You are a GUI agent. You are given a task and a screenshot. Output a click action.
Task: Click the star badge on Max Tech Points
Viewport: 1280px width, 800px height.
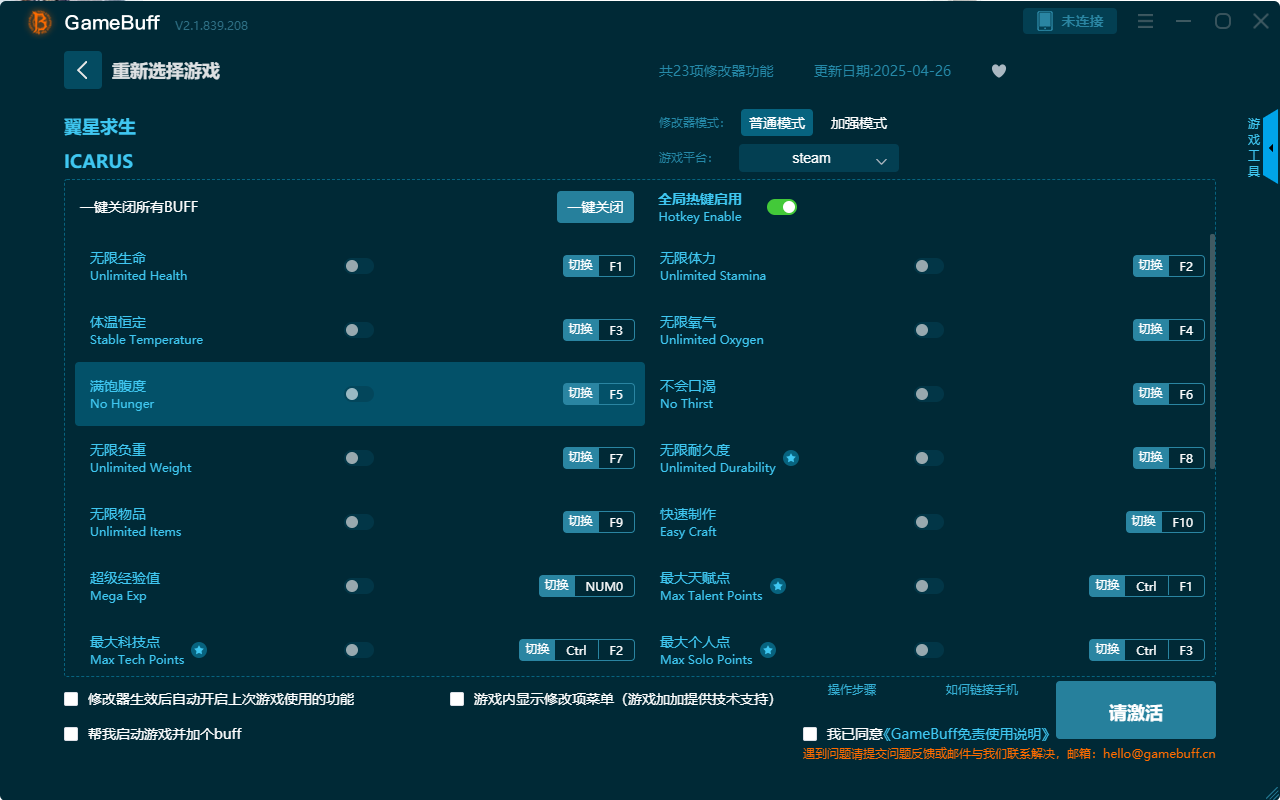[198, 650]
